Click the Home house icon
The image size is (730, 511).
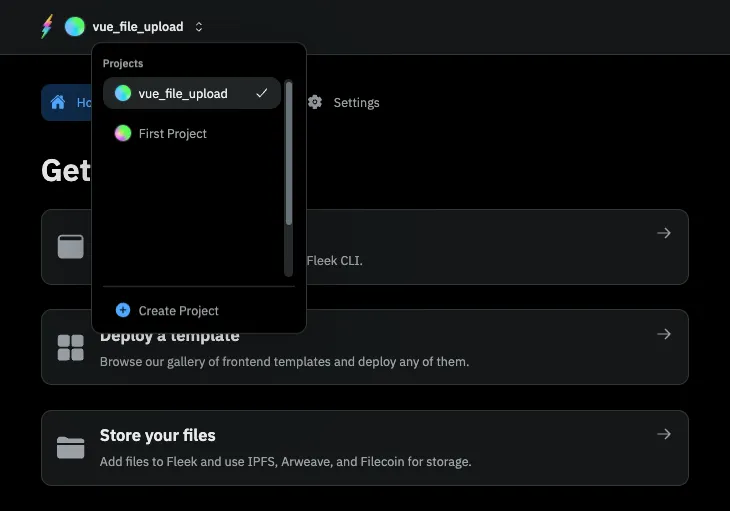pos(58,102)
